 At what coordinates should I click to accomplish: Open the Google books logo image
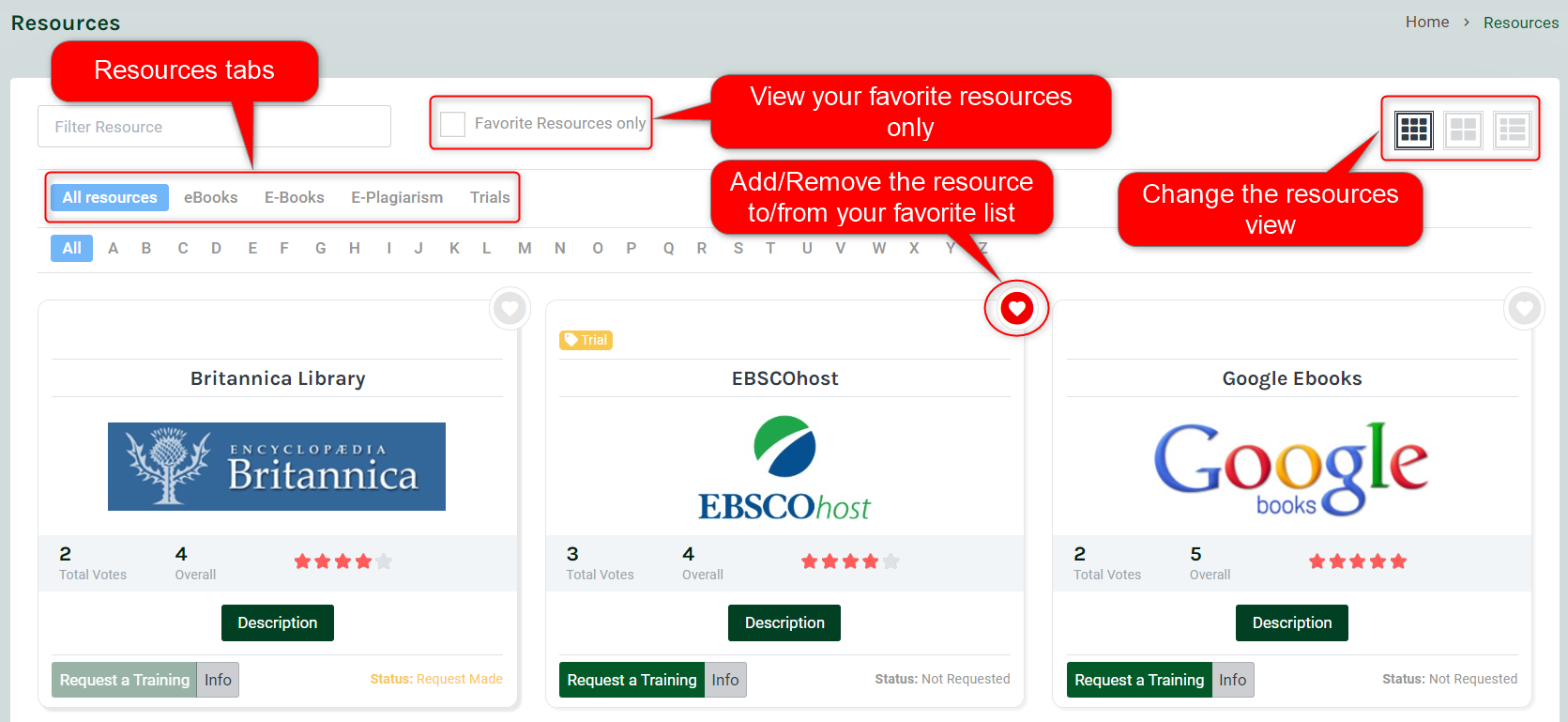click(x=1291, y=469)
